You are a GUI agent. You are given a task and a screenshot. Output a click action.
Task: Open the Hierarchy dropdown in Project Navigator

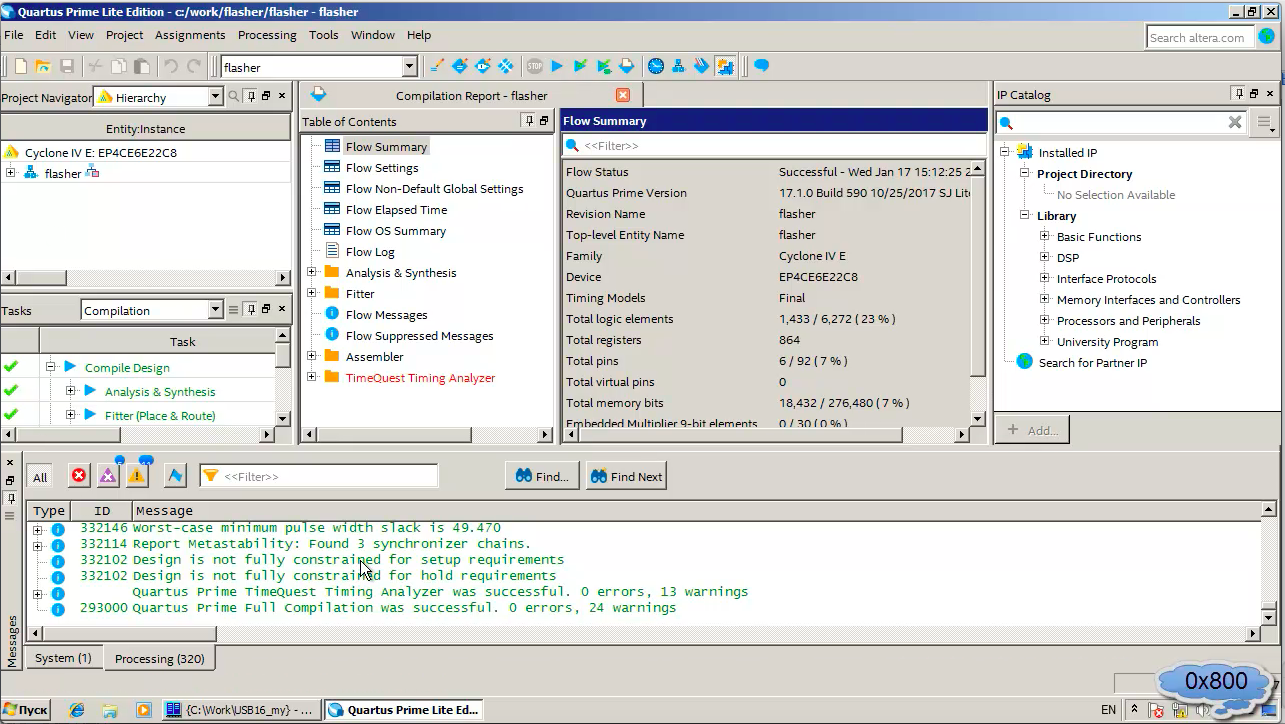coord(215,97)
